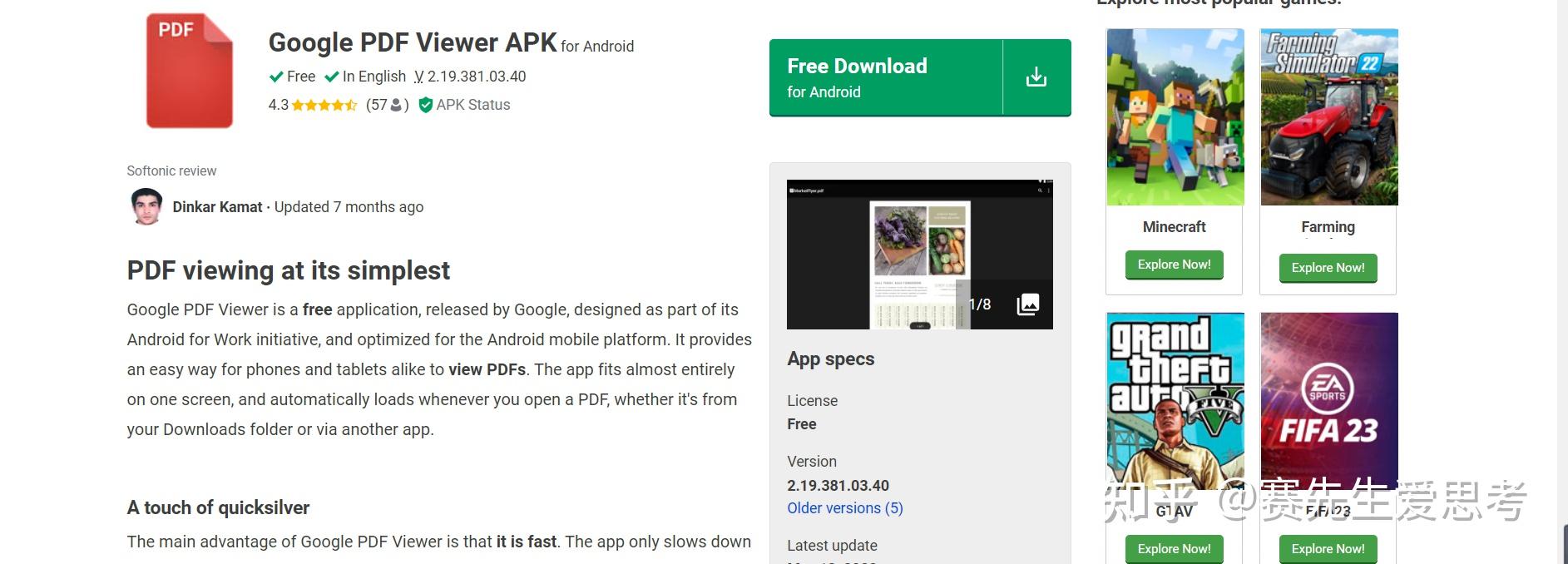The image size is (1568, 564).
Task: Click the 'In English' label
Action: 374,77
